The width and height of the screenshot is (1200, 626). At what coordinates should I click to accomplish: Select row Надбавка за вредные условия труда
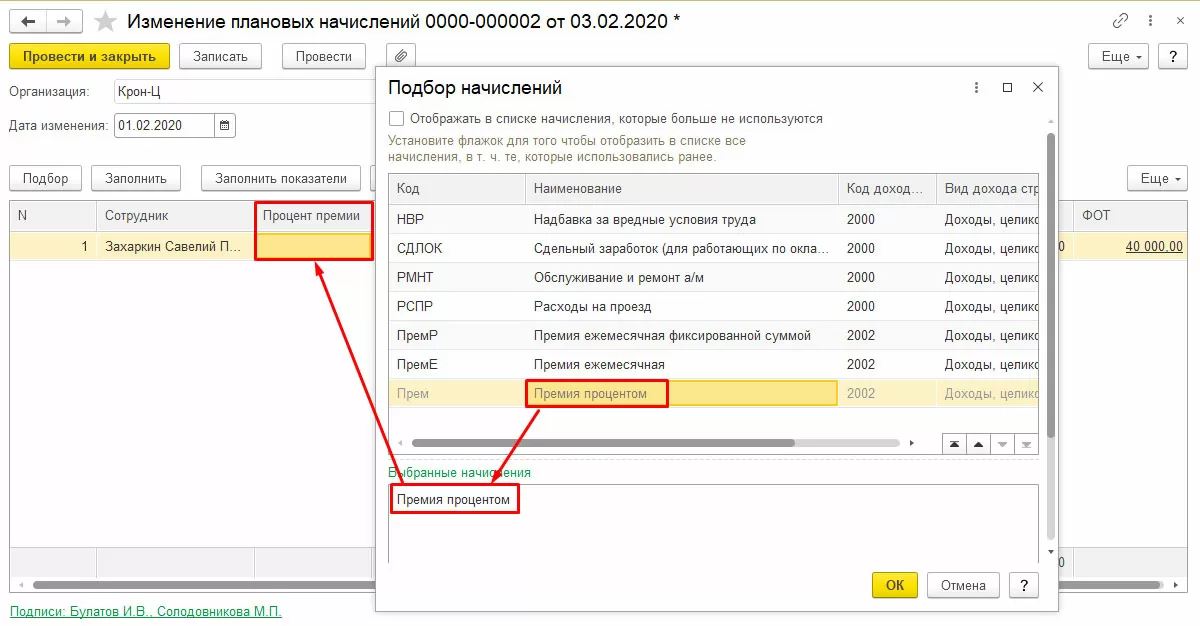713,219
